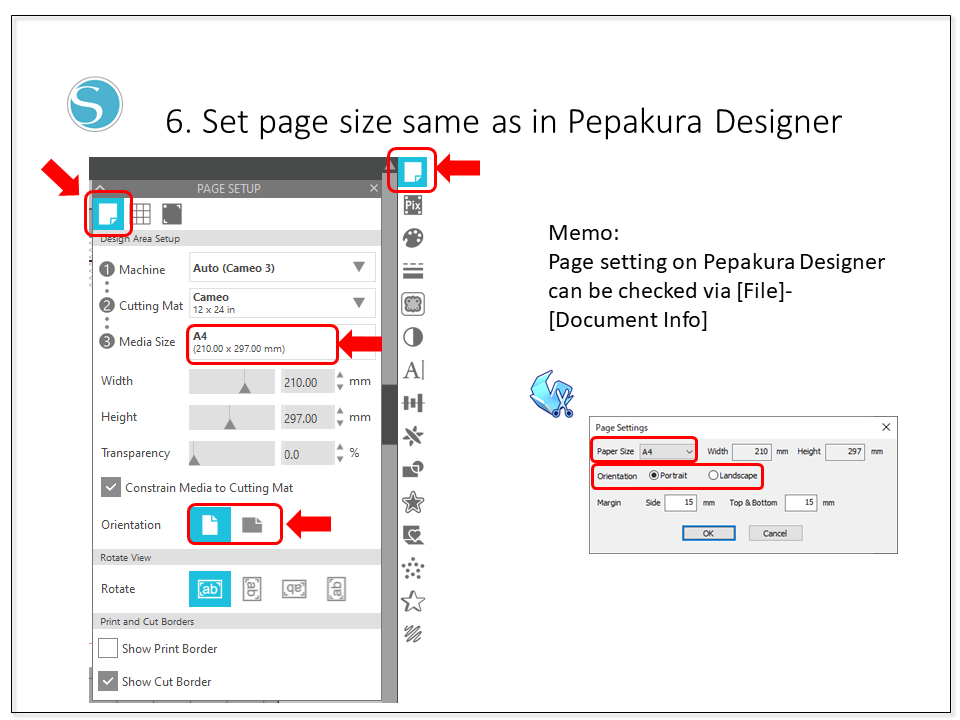The width and height of the screenshot is (960, 720).
Task: Open the Sketch hatching panel icon
Action: click(413, 634)
